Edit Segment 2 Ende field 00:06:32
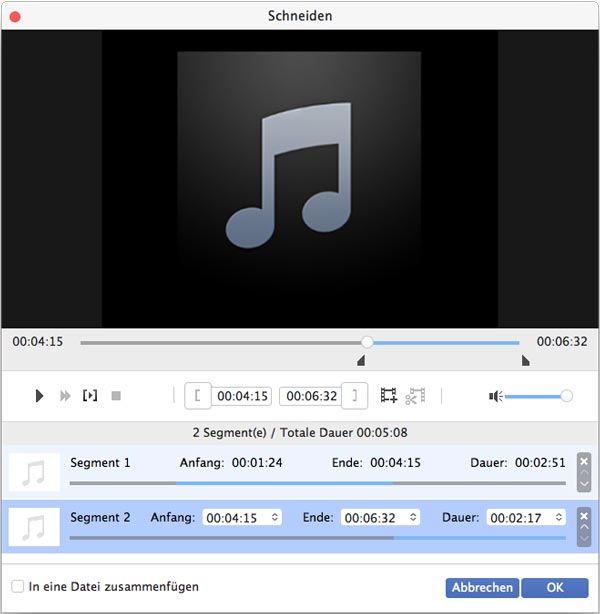Viewport: 600px width, 614px height. 380,517
